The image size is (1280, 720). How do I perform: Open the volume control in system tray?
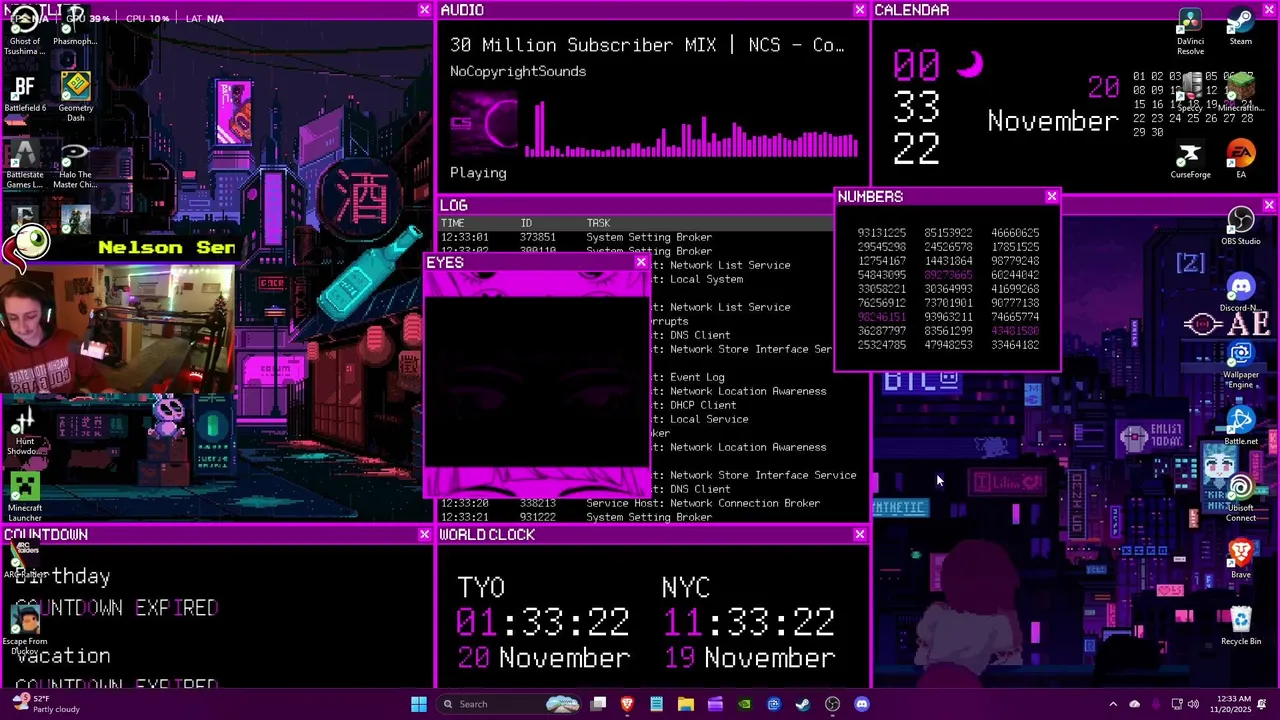click(1193, 704)
